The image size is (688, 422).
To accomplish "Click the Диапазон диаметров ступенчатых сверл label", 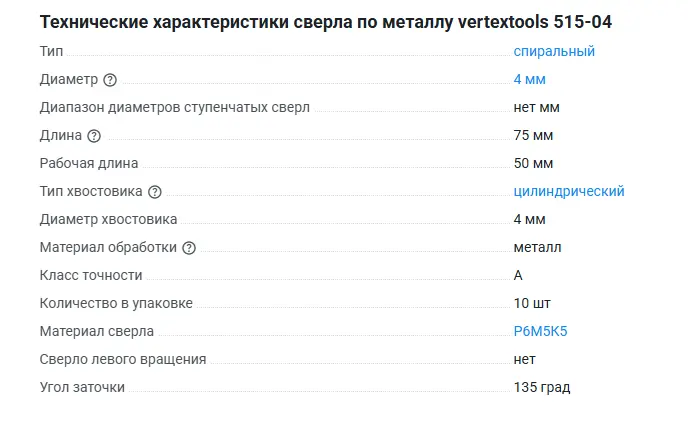I will 175,107.
